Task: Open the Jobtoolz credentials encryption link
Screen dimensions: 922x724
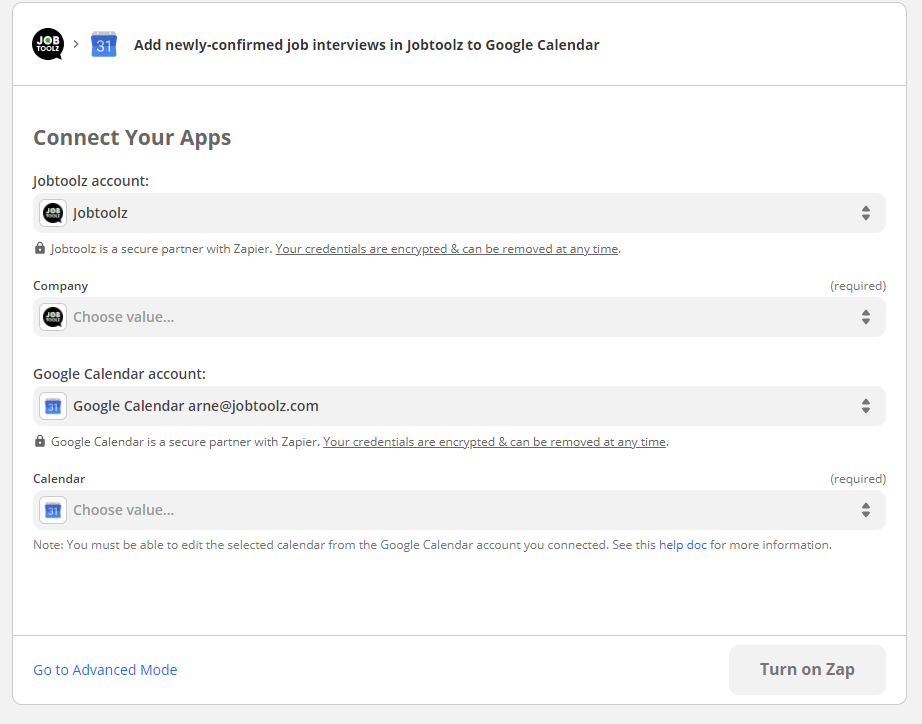Action: point(446,249)
